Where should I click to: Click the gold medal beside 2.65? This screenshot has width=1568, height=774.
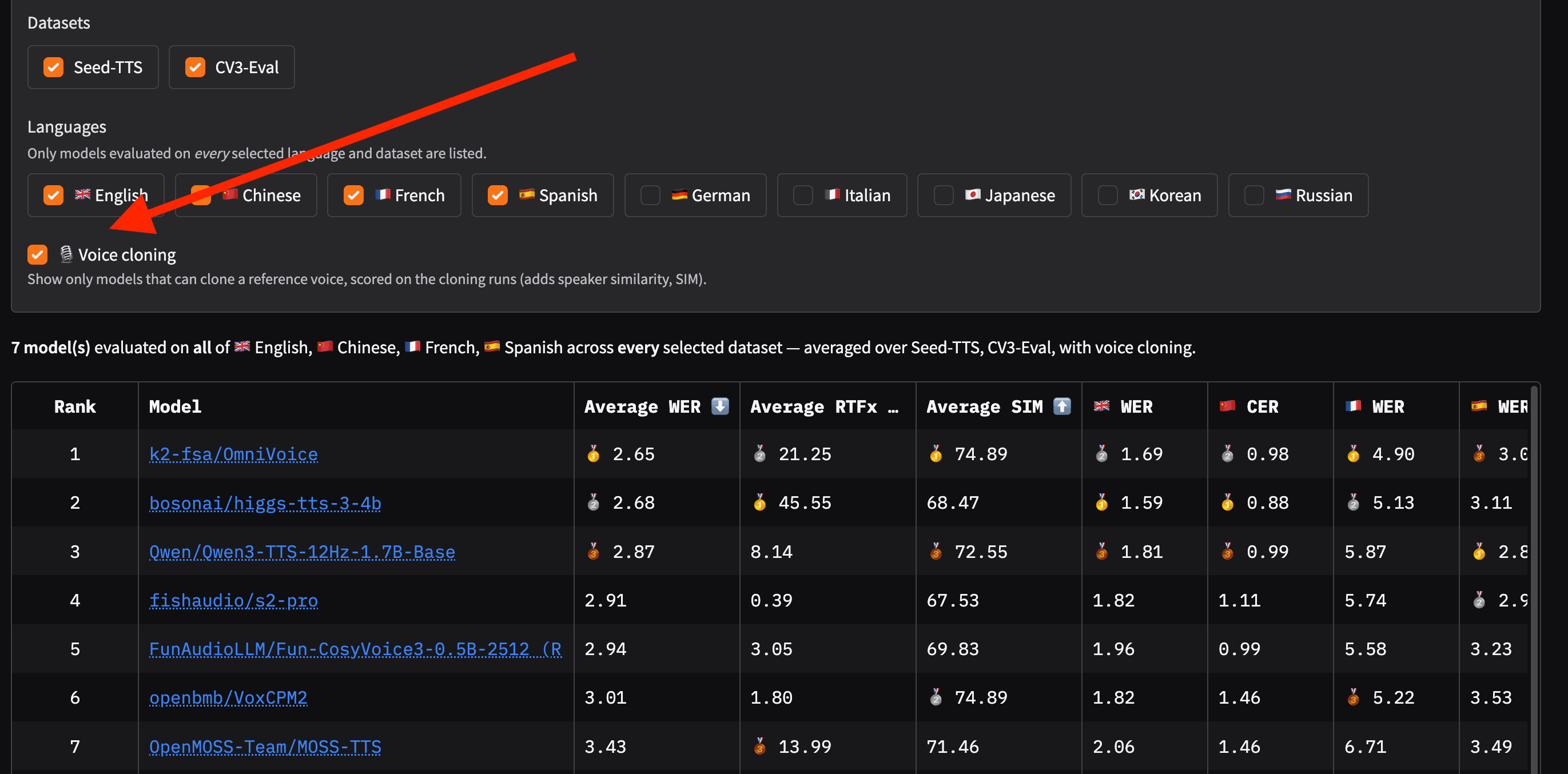pos(594,453)
